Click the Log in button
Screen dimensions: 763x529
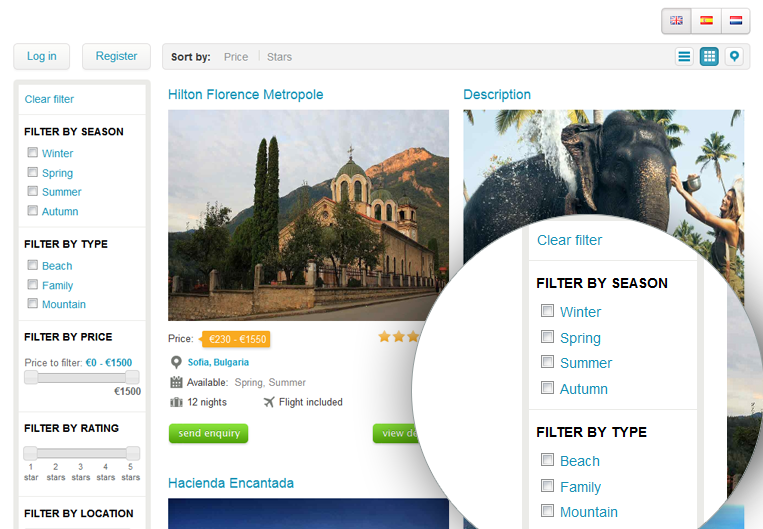pyautogui.click(x=42, y=56)
